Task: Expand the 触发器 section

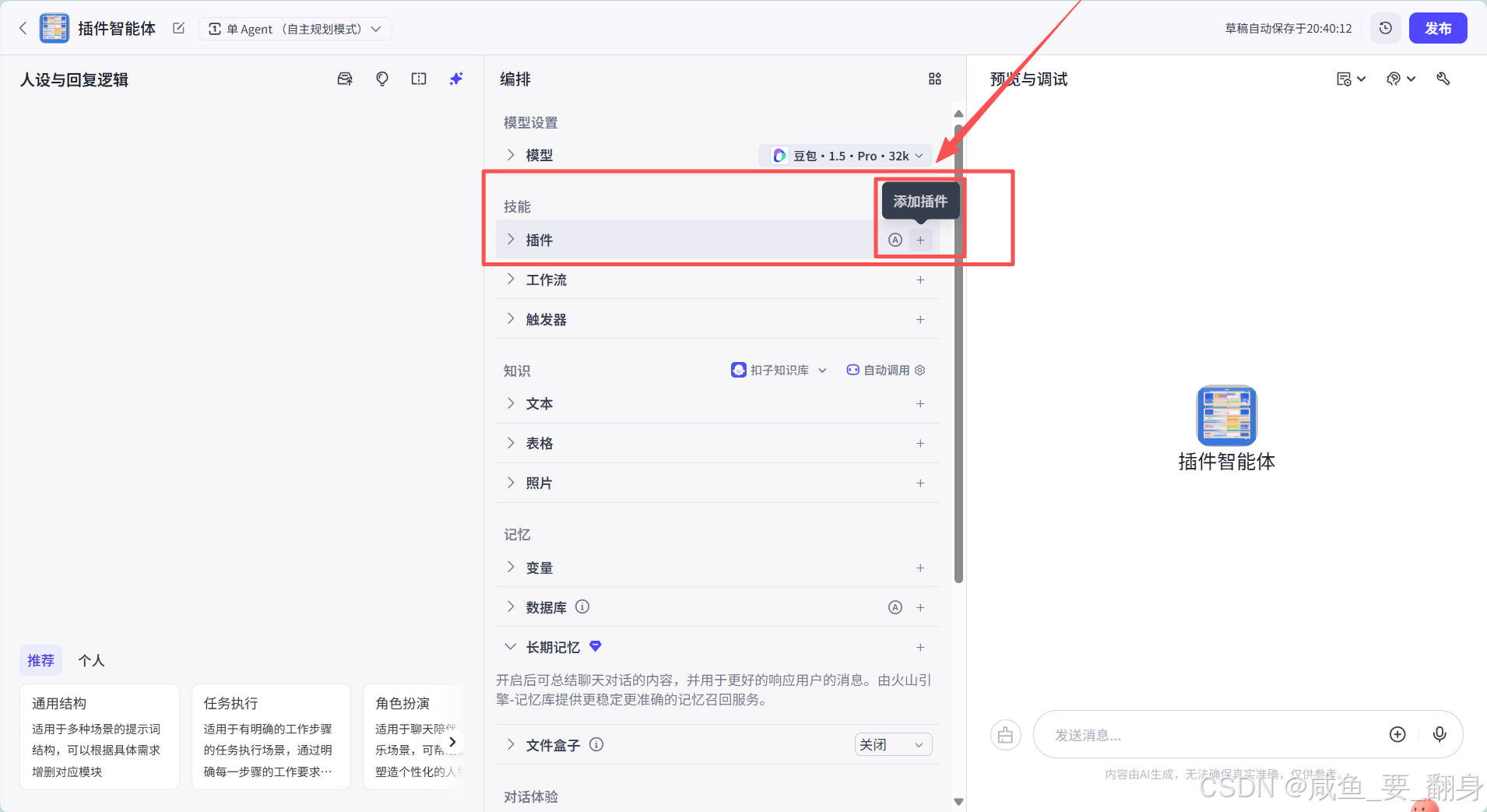Action: pyautogui.click(x=511, y=318)
